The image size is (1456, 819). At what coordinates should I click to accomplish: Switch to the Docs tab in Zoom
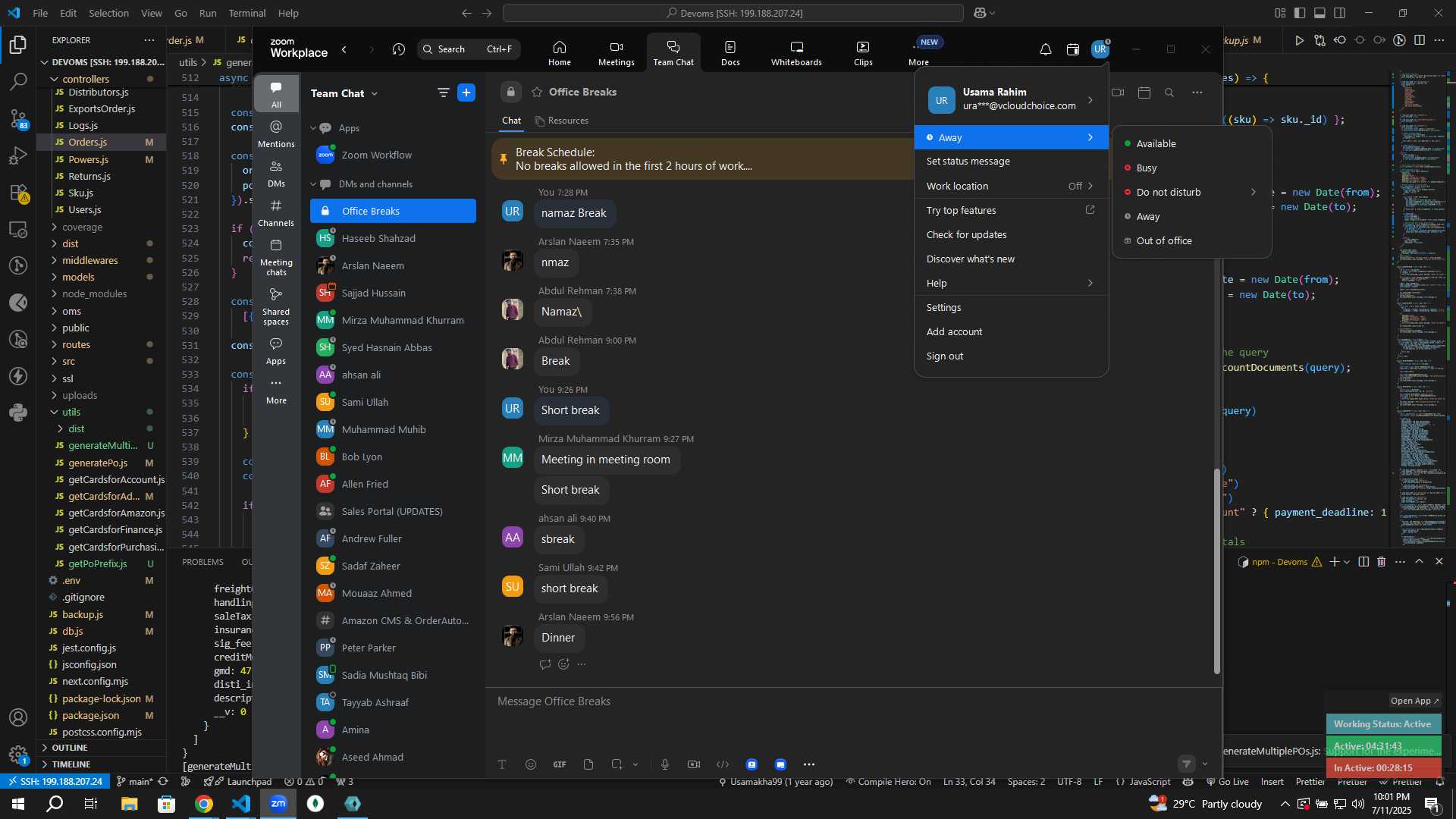coord(730,53)
